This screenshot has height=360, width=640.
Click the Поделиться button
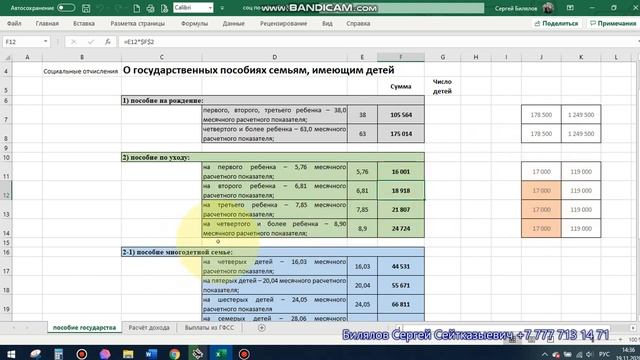[x=556, y=24]
